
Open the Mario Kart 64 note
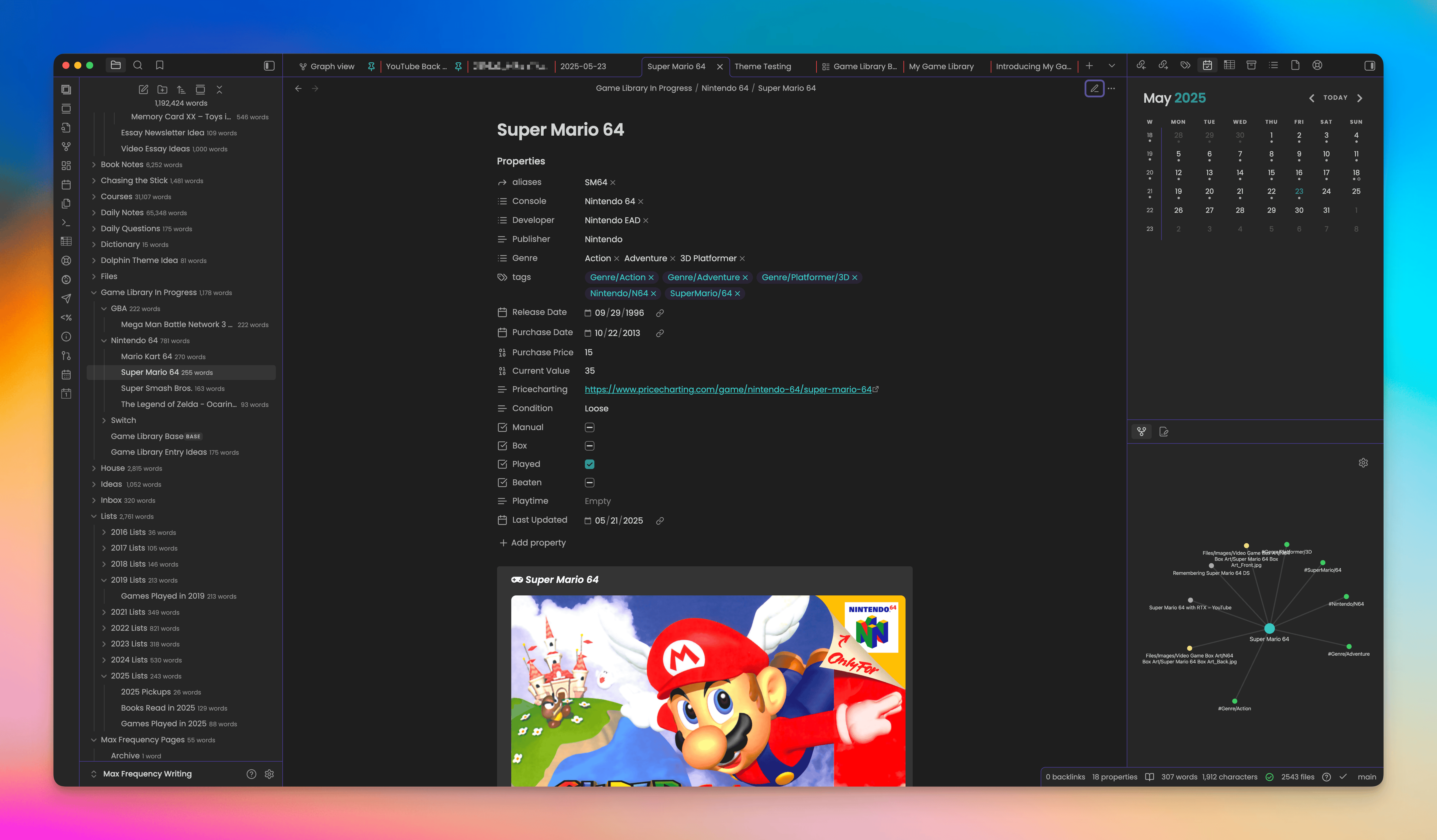146,356
